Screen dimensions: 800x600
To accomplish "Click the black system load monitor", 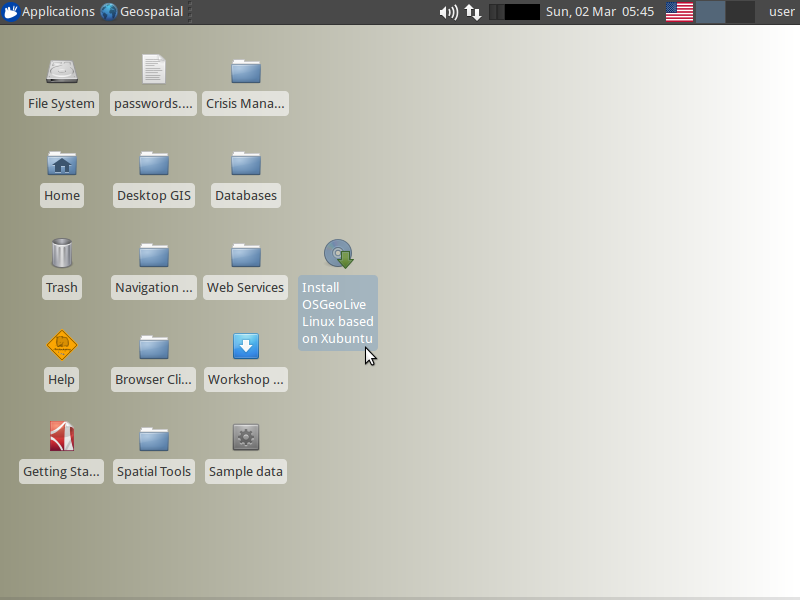I will click(x=514, y=12).
